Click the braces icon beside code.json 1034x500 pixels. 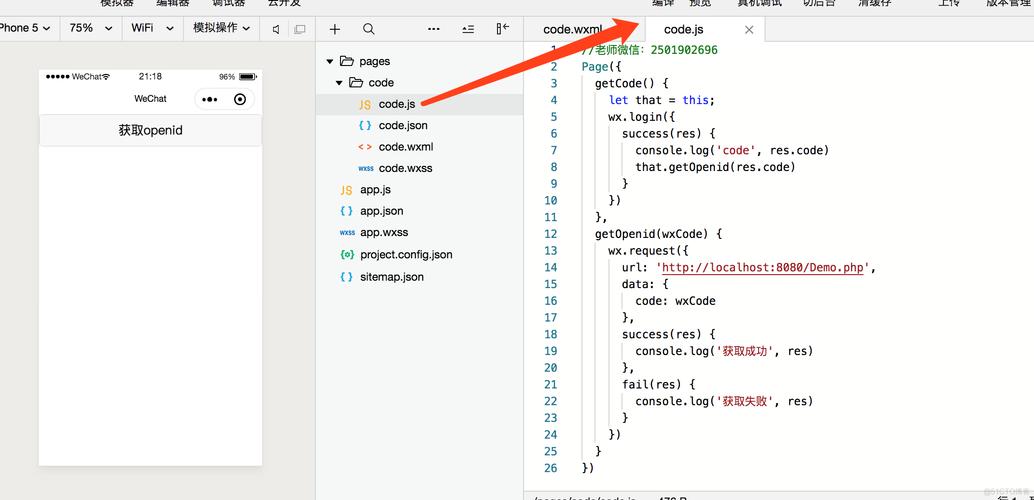[365, 125]
